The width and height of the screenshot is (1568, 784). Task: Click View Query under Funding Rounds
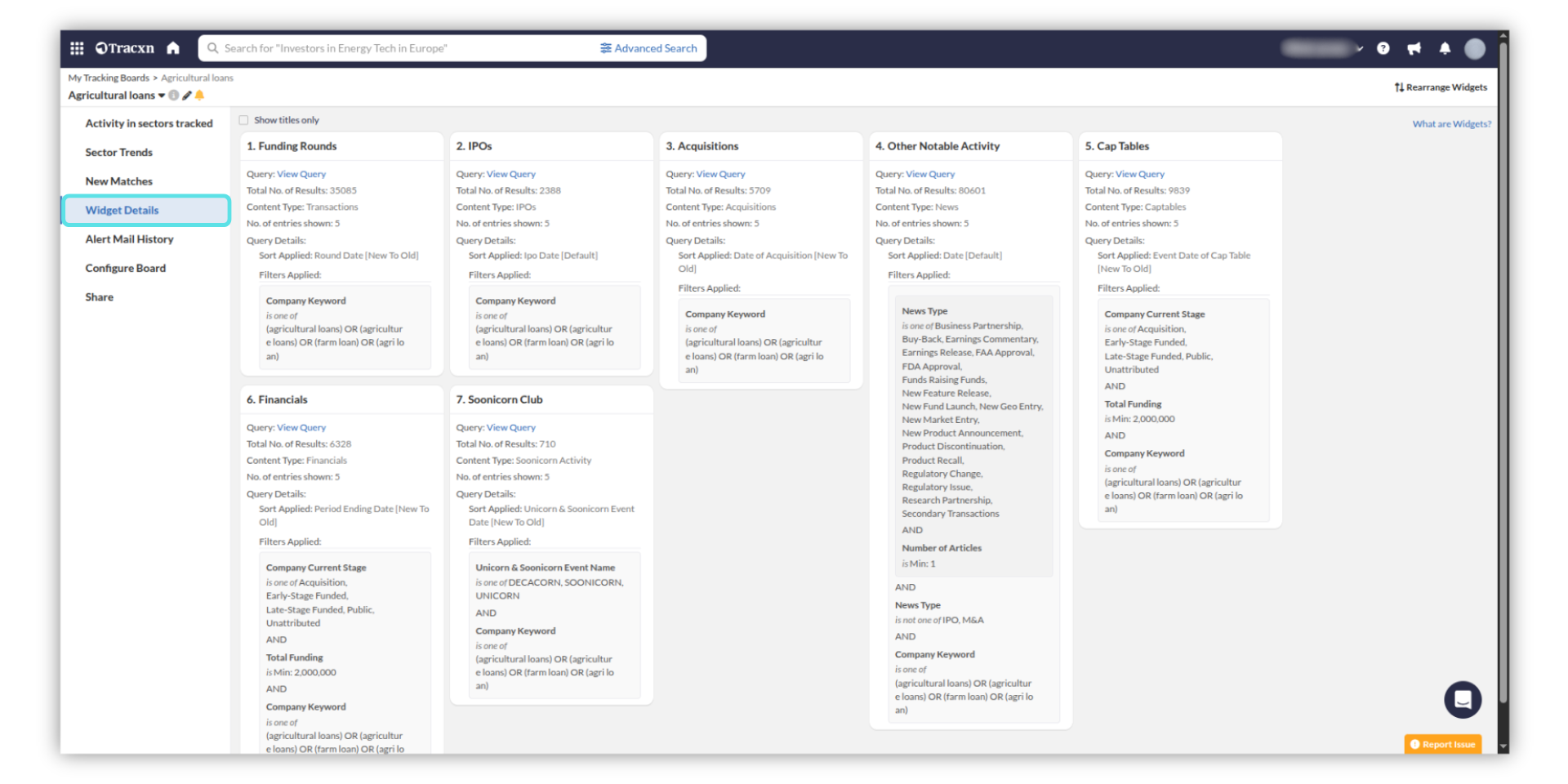tap(301, 174)
